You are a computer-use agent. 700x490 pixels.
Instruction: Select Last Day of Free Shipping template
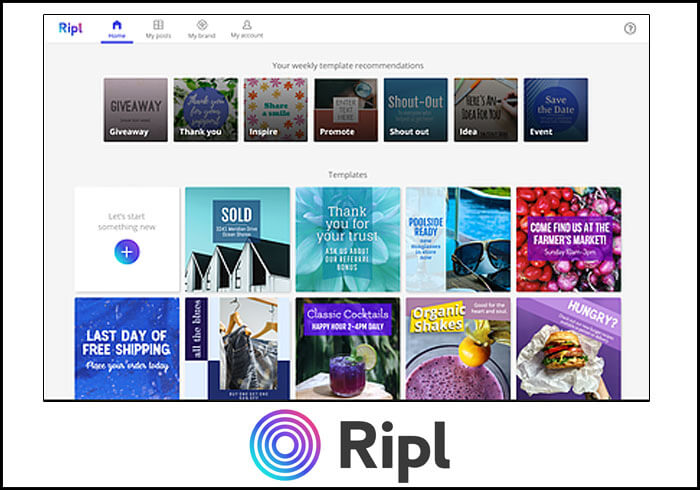[x=127, y=349]
